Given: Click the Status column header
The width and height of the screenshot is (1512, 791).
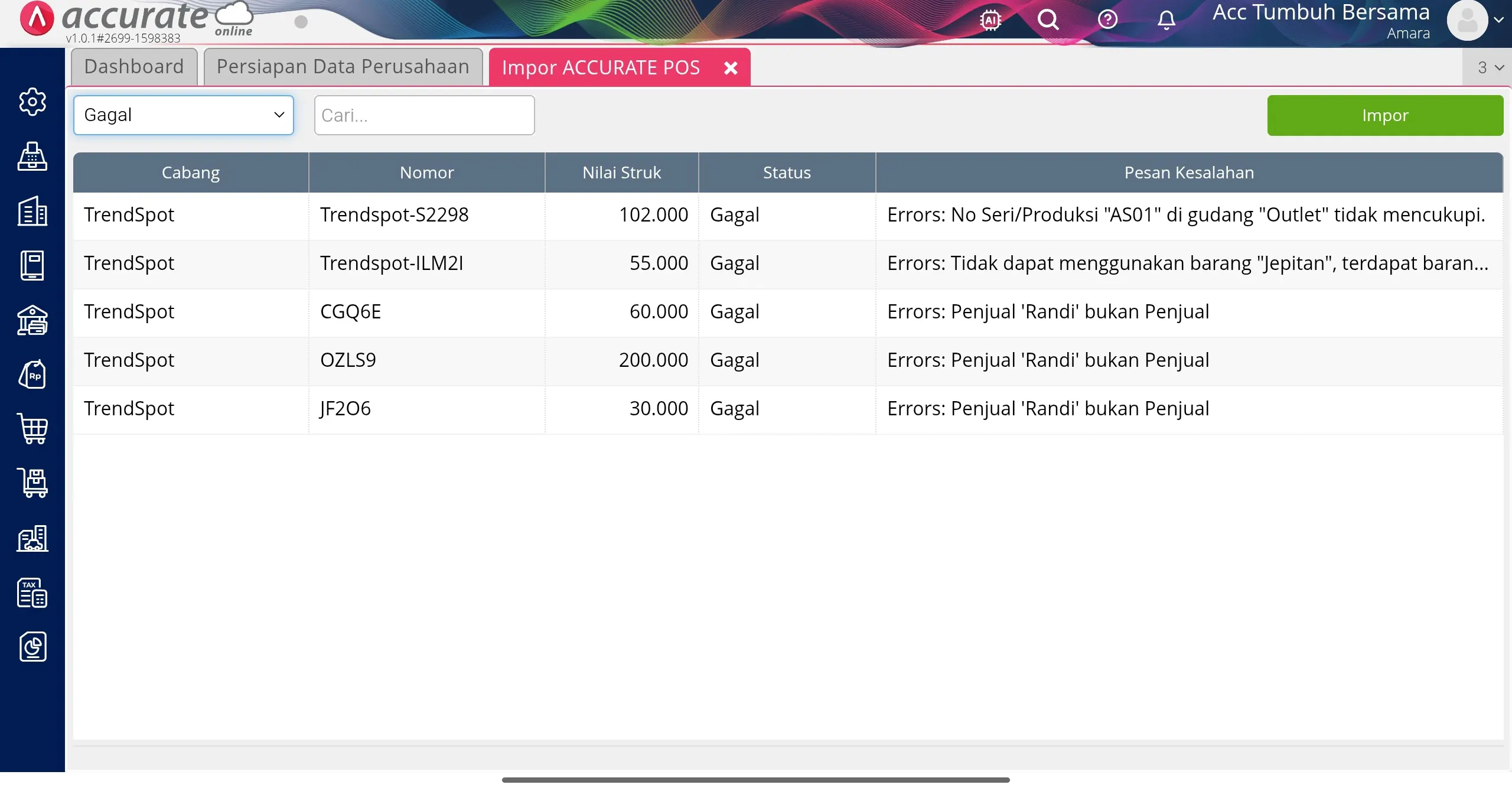Looking at the screenshot, I should point(787,172).
